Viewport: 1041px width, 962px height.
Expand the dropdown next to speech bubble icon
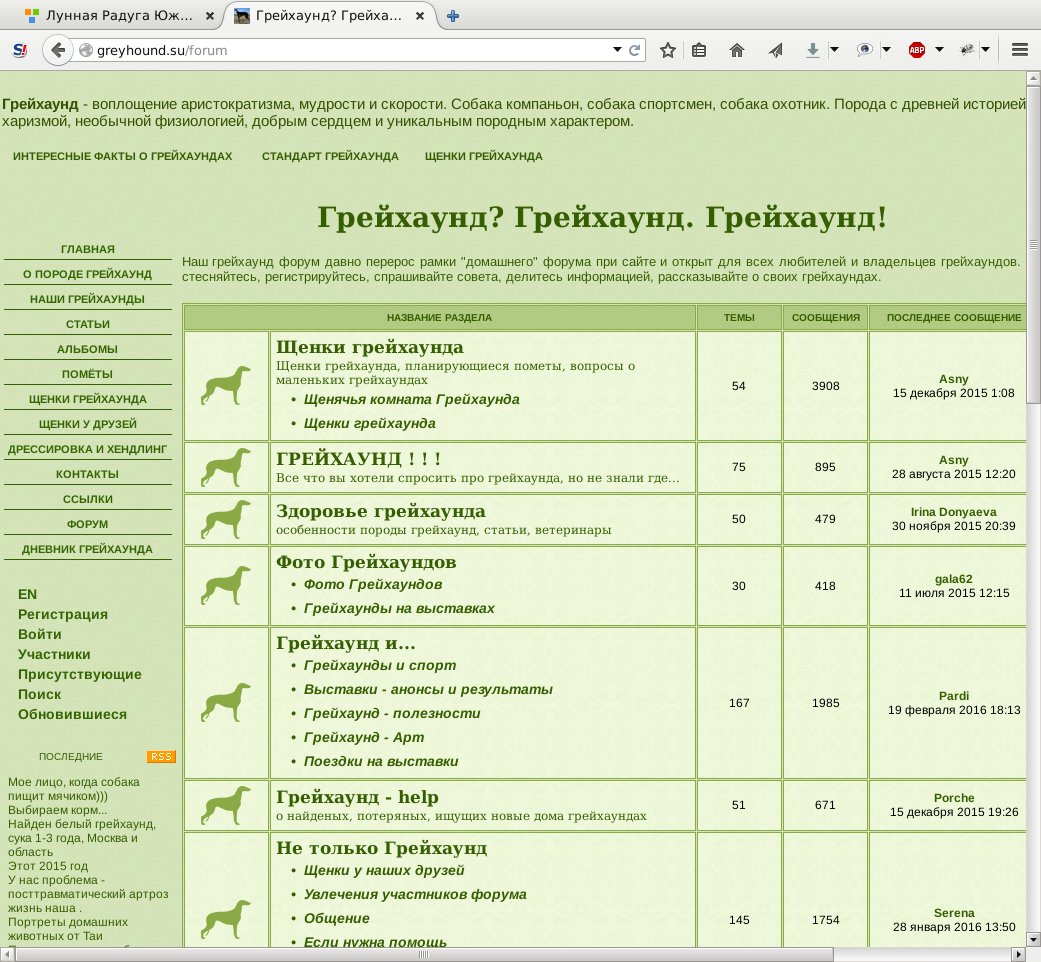point(886,50)
